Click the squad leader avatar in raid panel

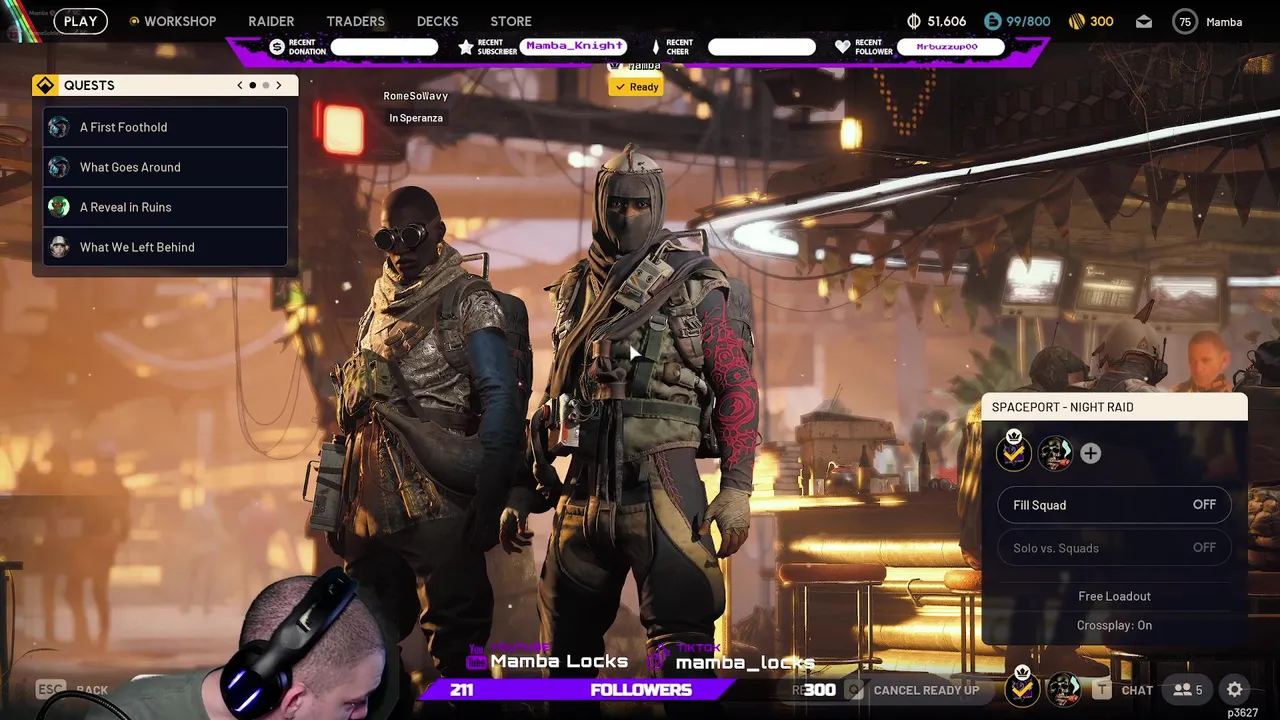click(x=1013, y=453)
